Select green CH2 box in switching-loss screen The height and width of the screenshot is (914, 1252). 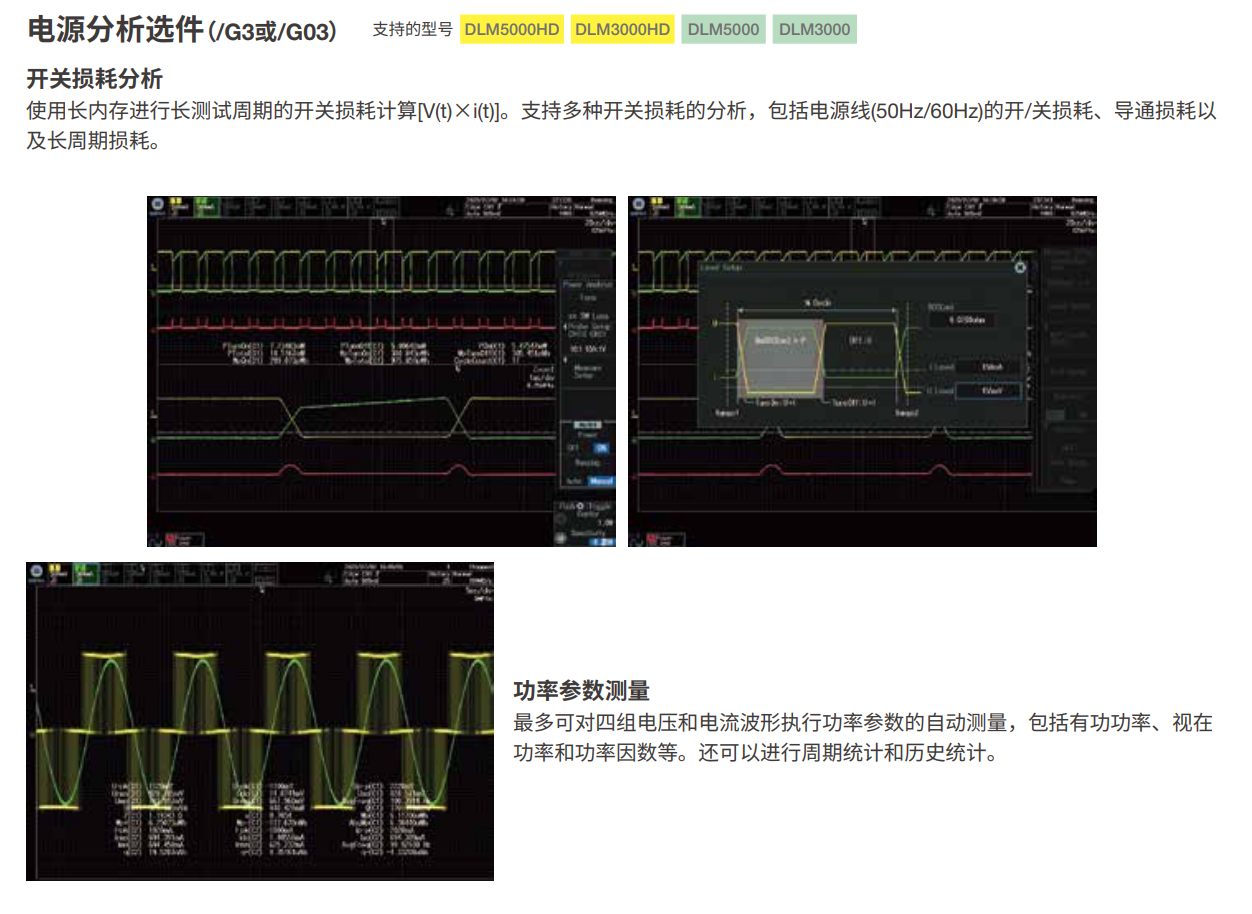point(207,207)
